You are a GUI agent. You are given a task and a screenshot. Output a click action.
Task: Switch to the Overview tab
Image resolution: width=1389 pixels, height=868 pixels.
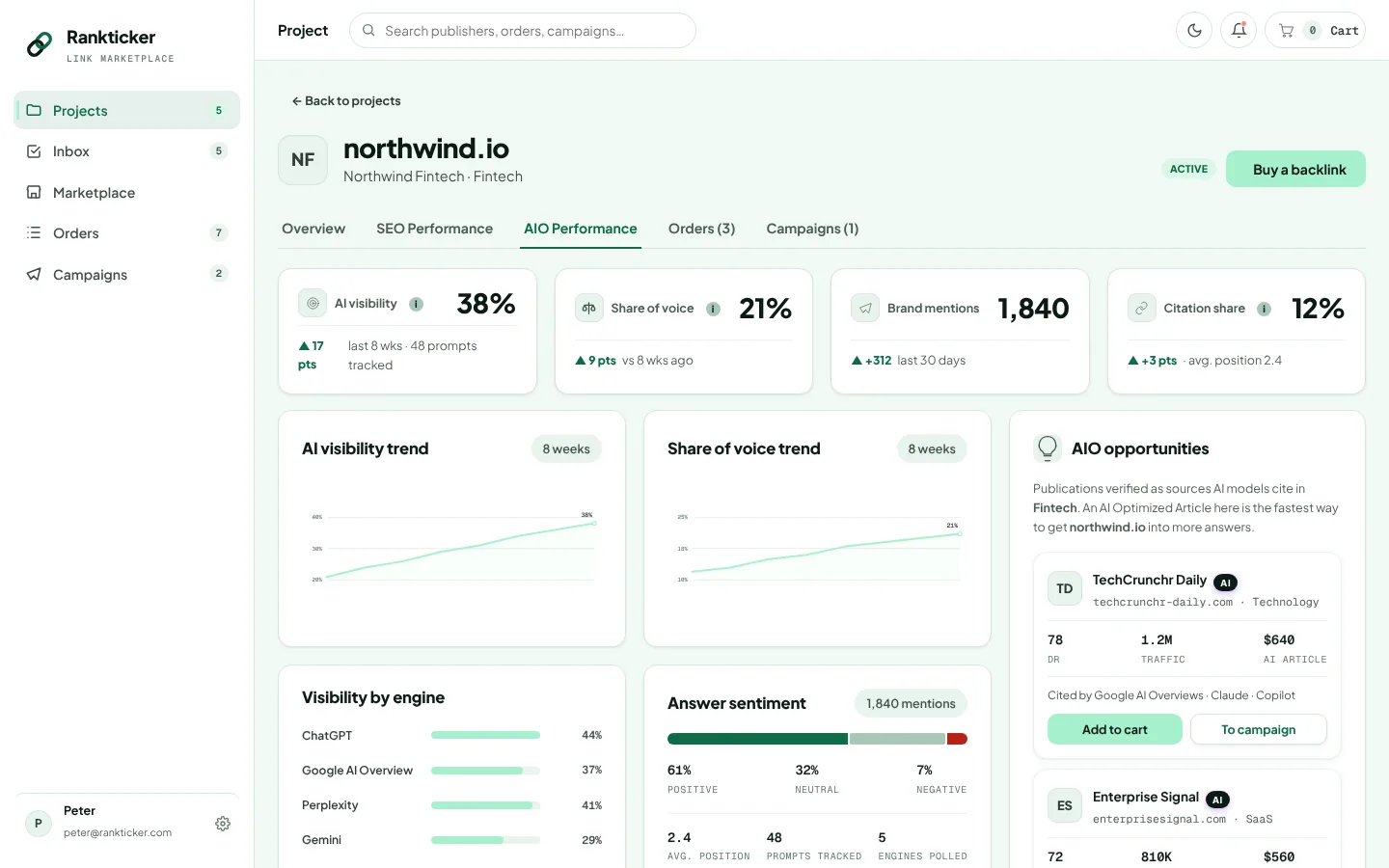(313, 229)
